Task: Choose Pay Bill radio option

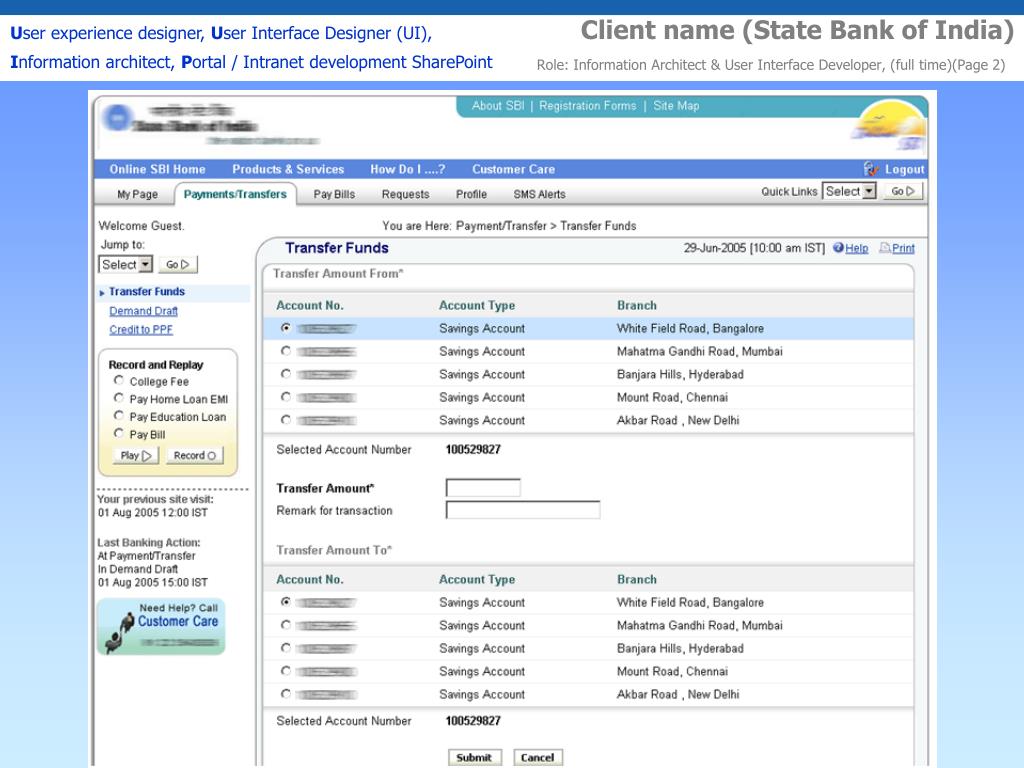Action: tap(118, 433)
